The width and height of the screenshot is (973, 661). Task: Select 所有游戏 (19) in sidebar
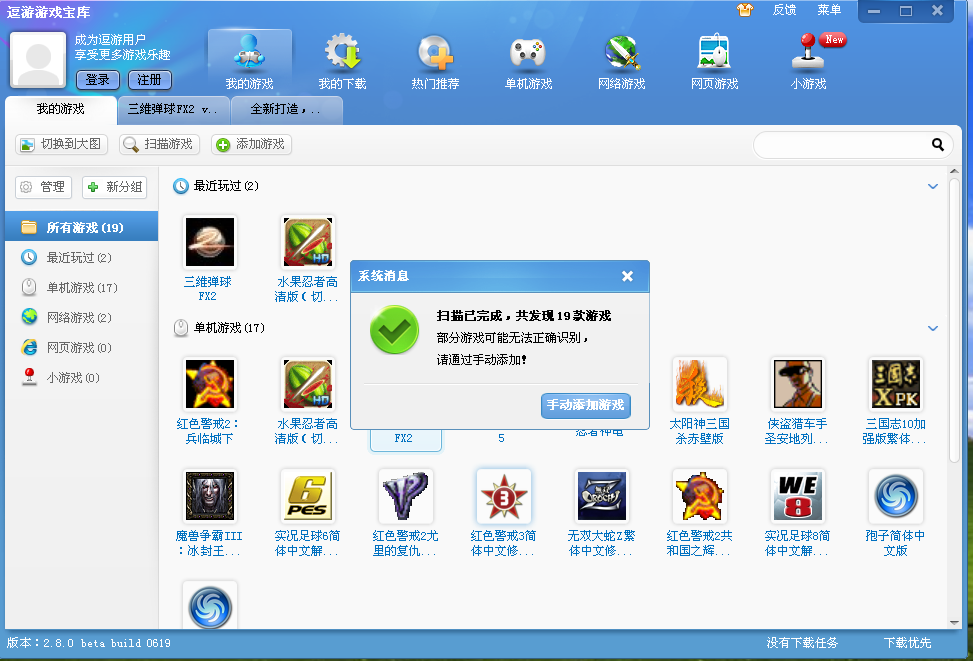point(81,228)
